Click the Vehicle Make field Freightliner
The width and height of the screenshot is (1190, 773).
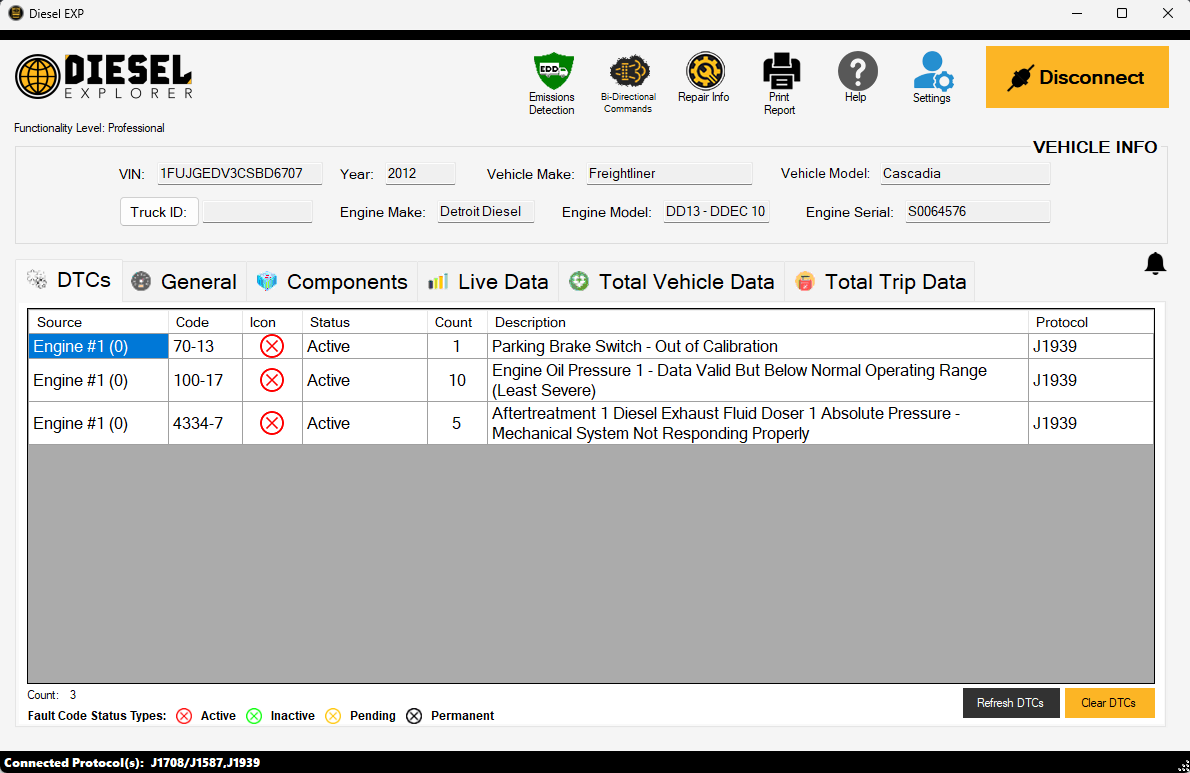coord(669,174)
